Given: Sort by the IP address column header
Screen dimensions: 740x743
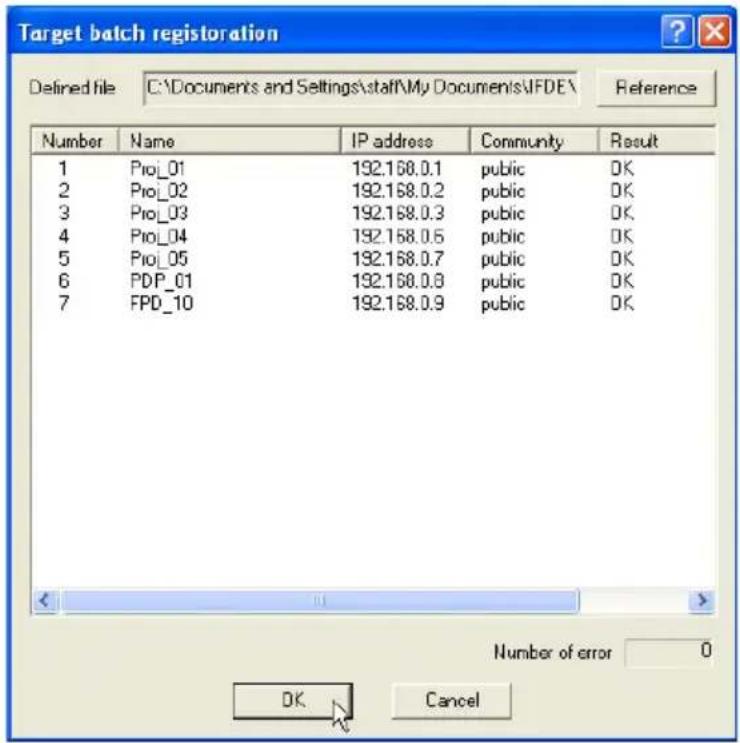Looking at the screenshot, I should point(406,141).
